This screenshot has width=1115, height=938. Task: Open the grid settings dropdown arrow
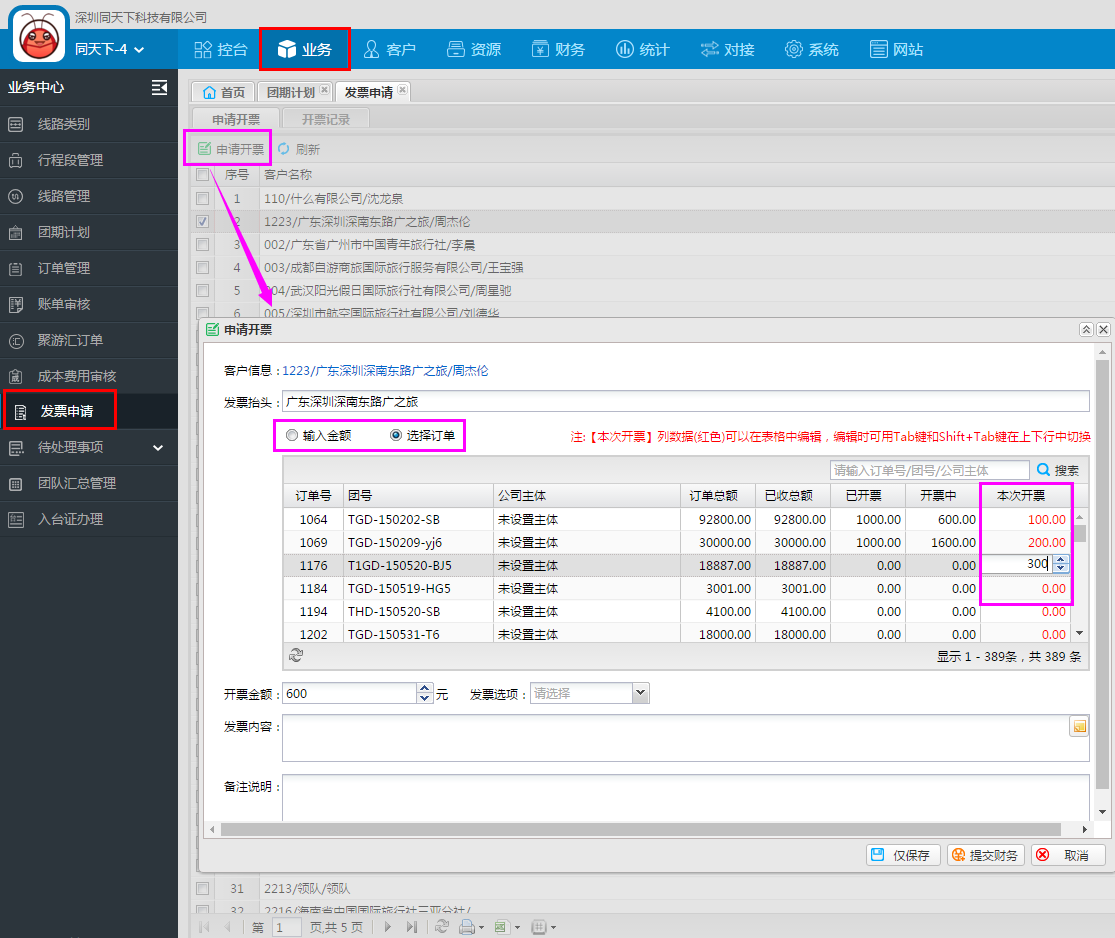[x=553, y=927]
